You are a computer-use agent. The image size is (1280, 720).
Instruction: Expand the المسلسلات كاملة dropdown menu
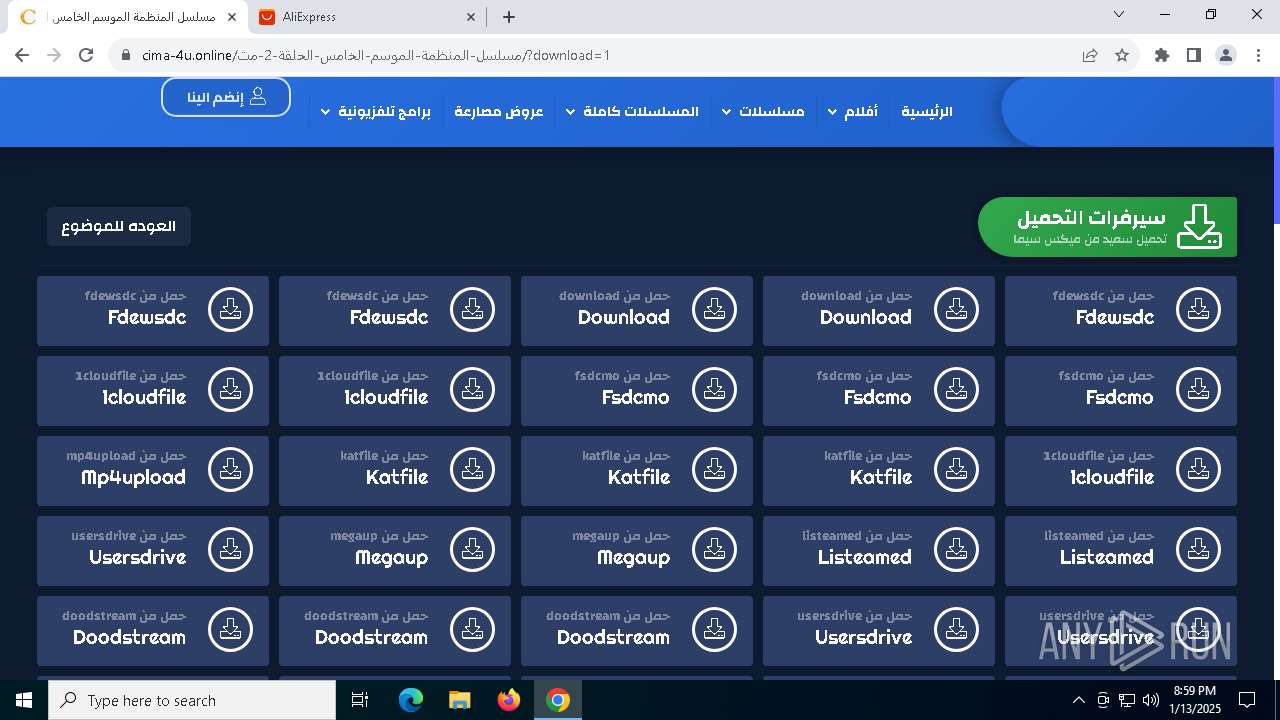tap(570, 112)
